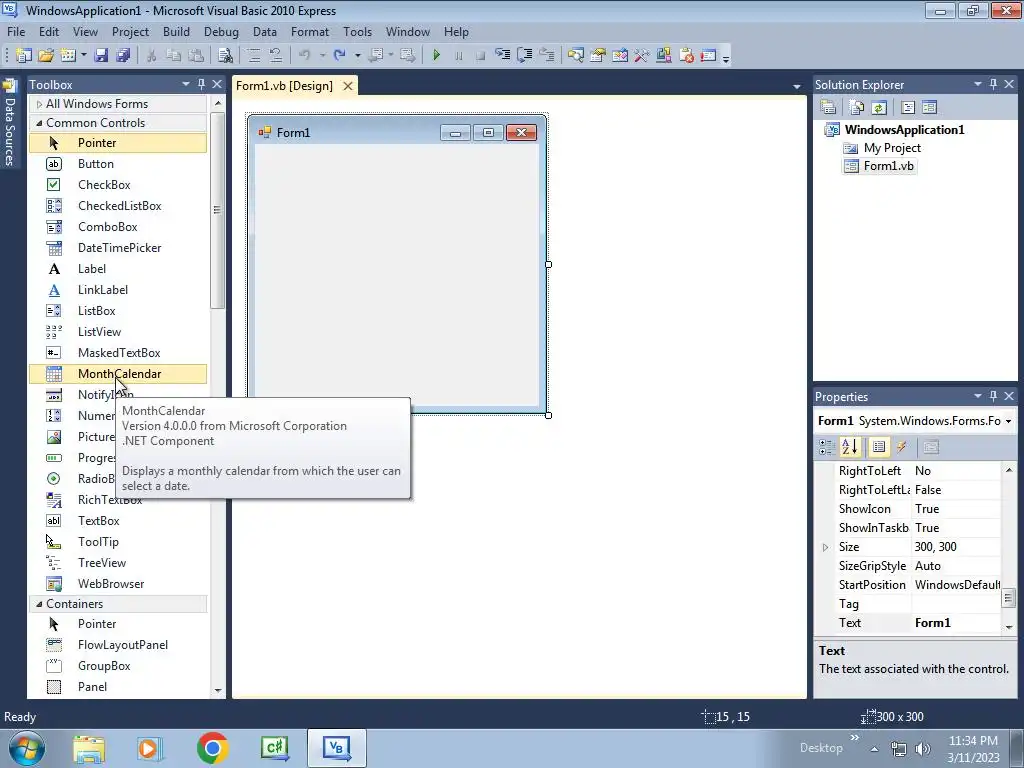1024x768 pixels.
Task: Click the Open File folder icon
Action: coord(46,56)
